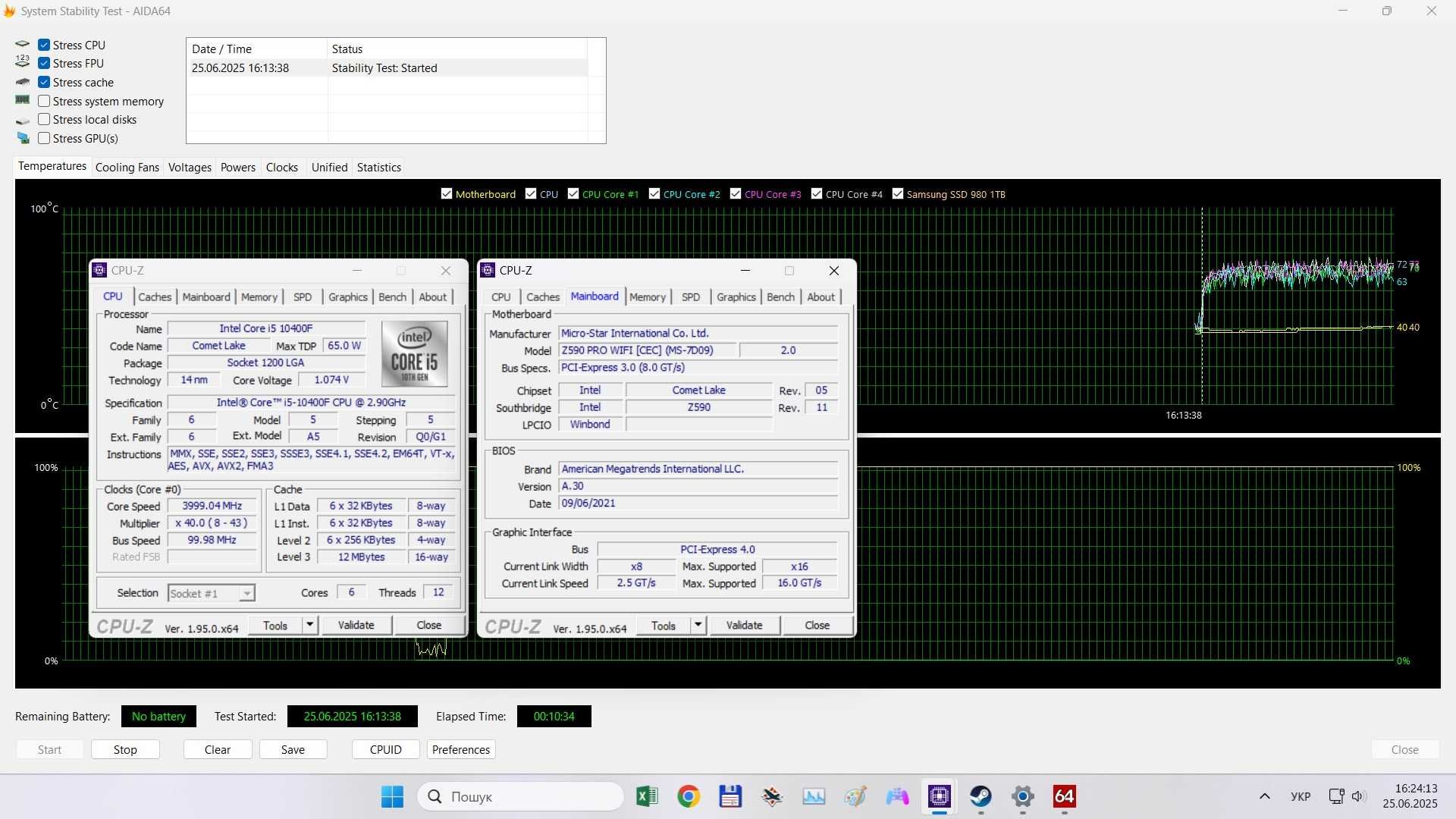Enable Stress GPU(s) checkbox

click(44, 138)
